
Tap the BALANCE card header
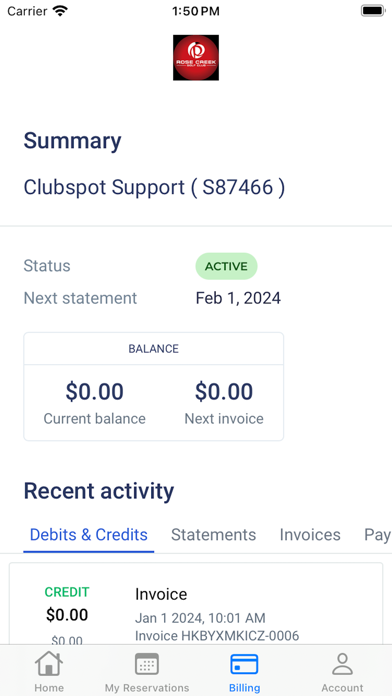[x=154, y=349]
